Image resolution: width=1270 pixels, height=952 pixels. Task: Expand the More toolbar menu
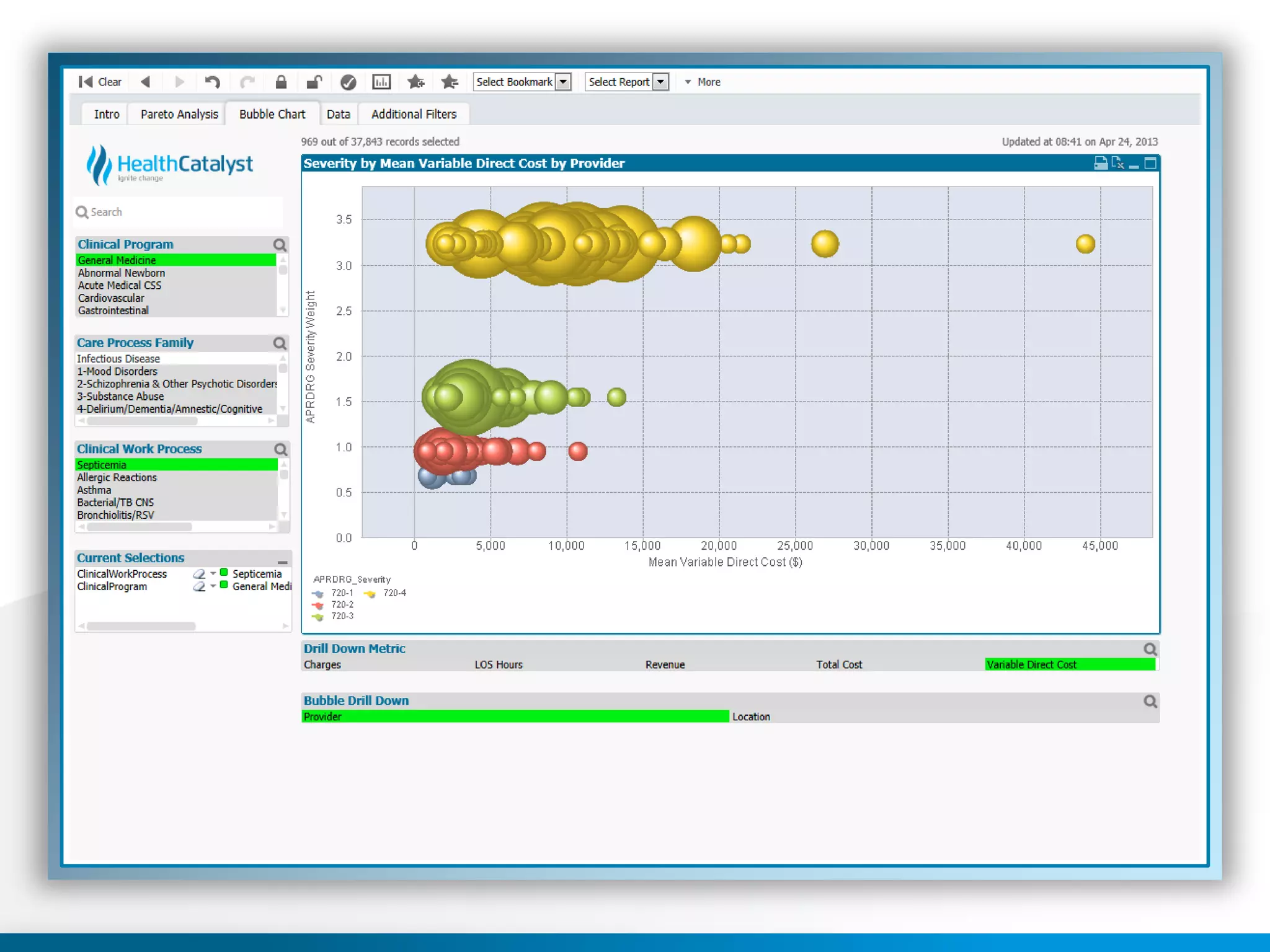703,82
